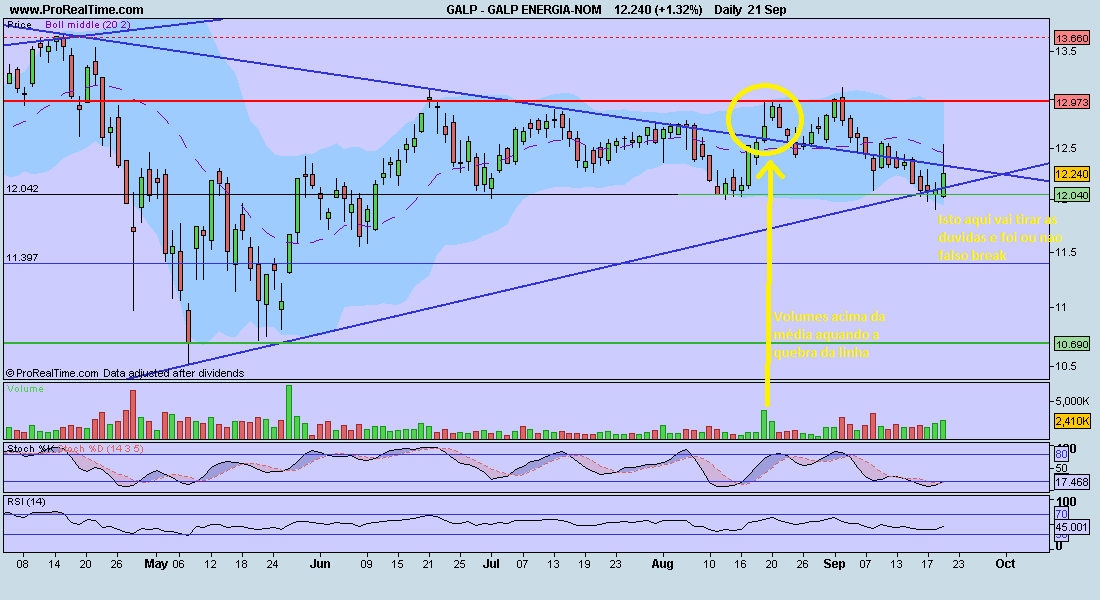Click the 5,000K volume axis value
1100x600 pixels.
1072,401
